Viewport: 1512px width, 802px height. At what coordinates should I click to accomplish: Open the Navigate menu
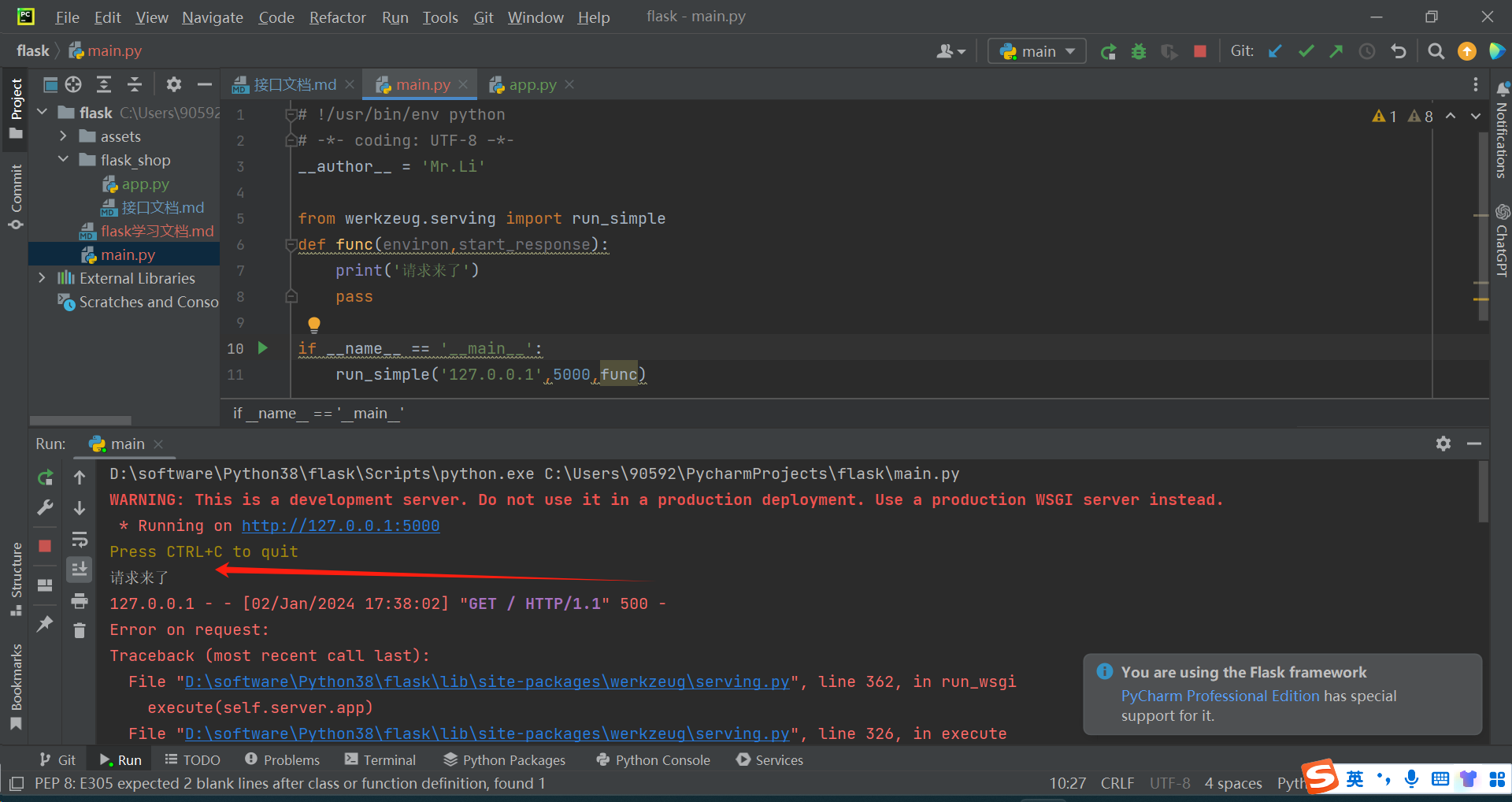212,17
